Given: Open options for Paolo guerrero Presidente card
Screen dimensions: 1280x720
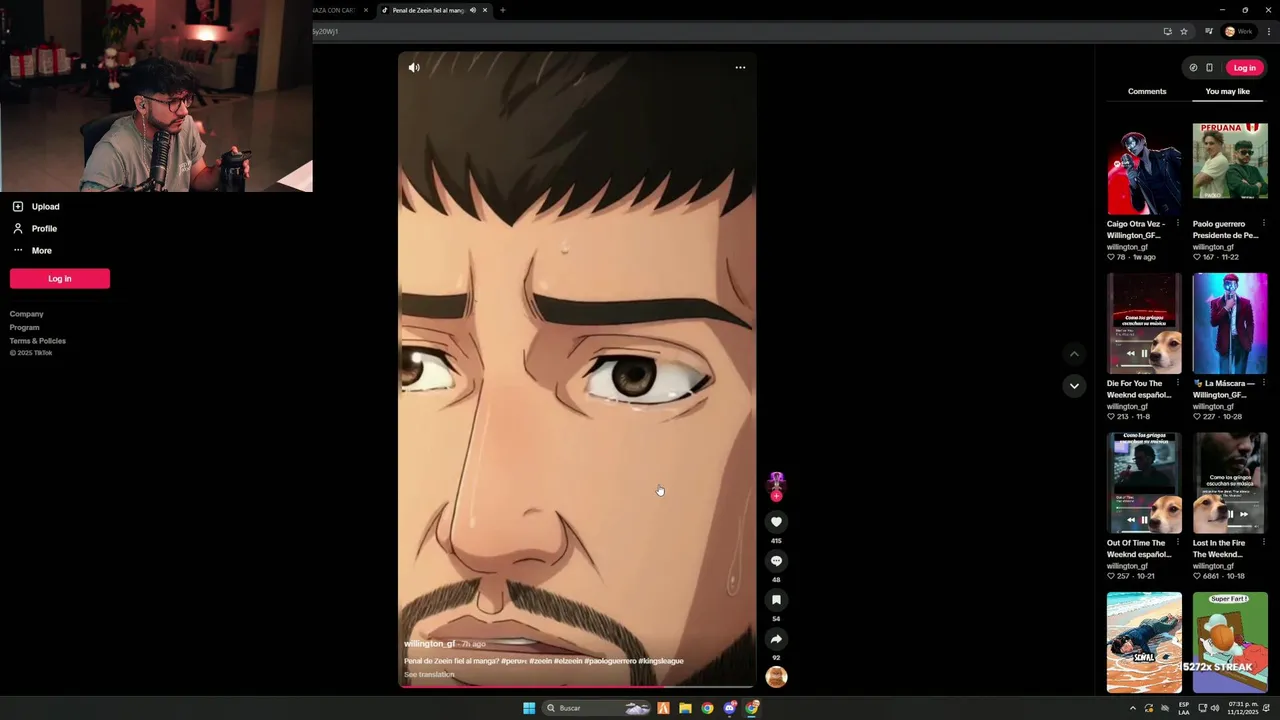Looking at the screenshot, I should pos(1264,224).
